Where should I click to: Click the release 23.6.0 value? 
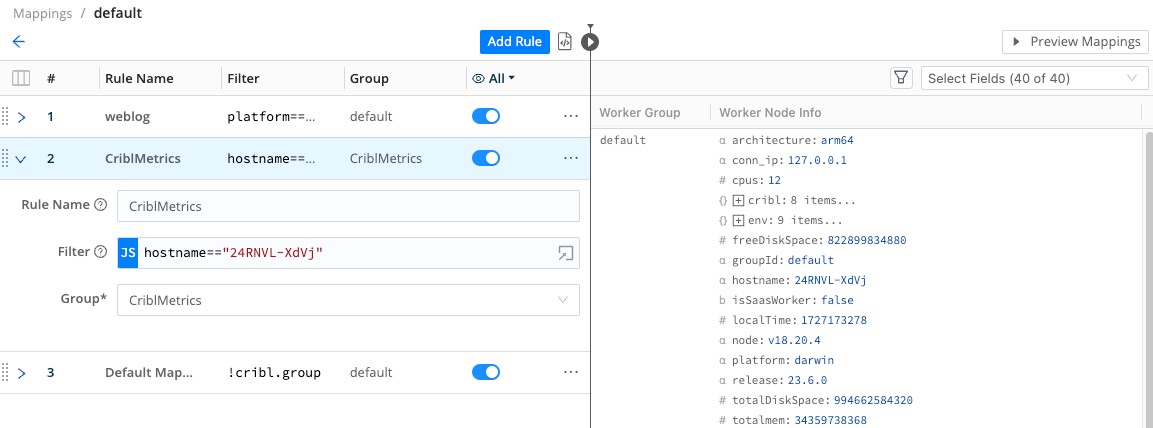coord(807,380)
